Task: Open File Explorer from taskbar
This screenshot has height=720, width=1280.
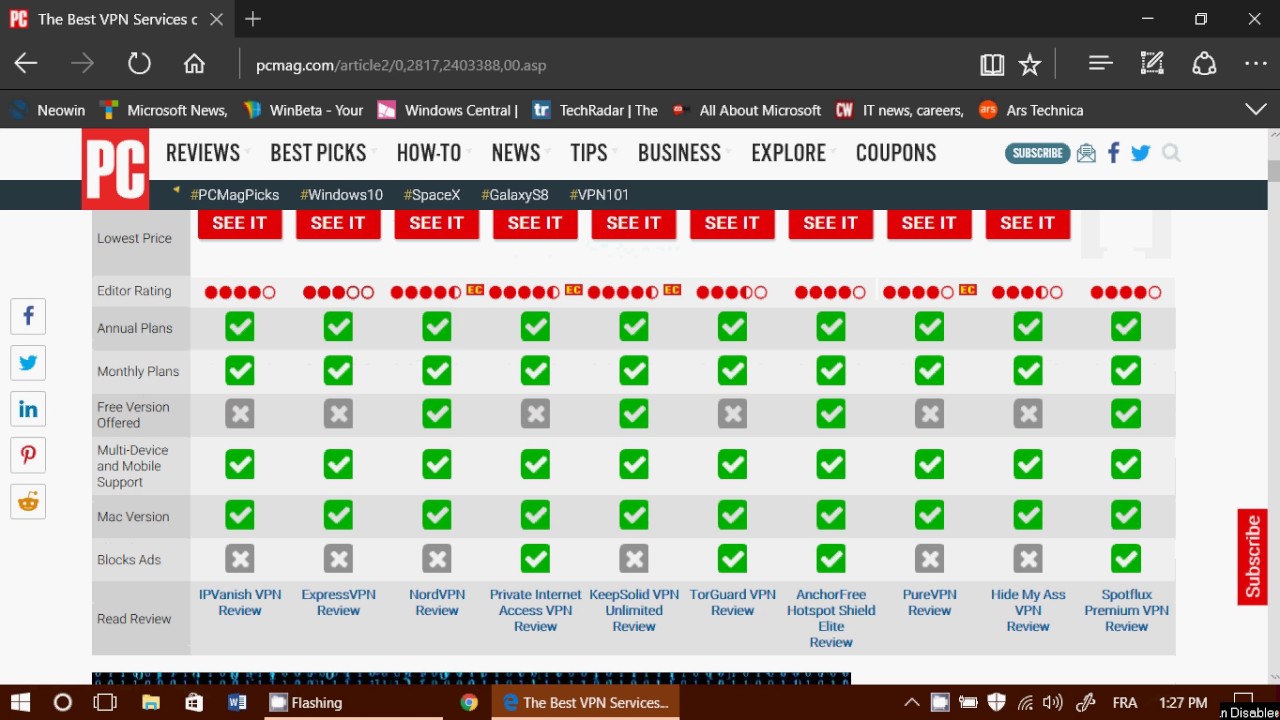Action: click(150, 702)
